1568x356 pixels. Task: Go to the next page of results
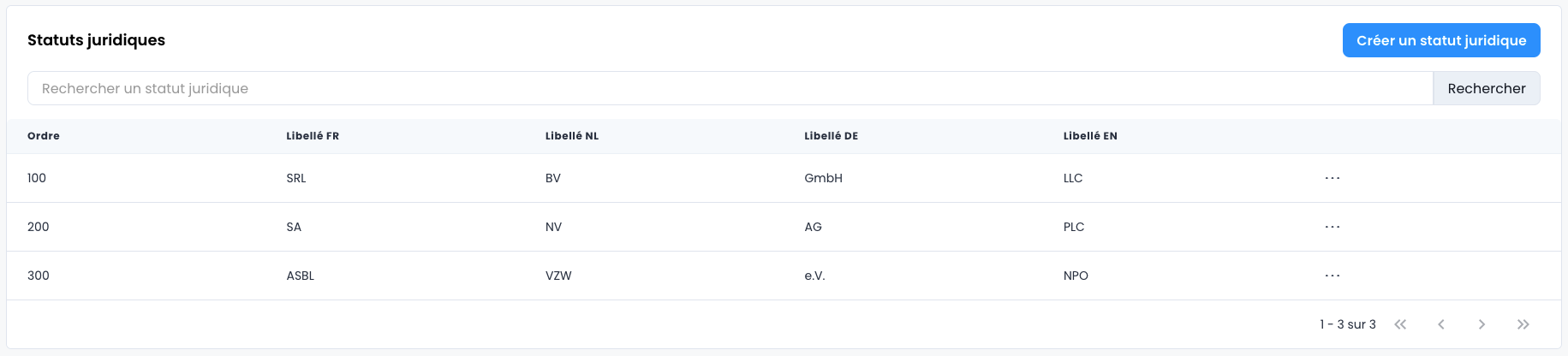tap(1482, 324)
